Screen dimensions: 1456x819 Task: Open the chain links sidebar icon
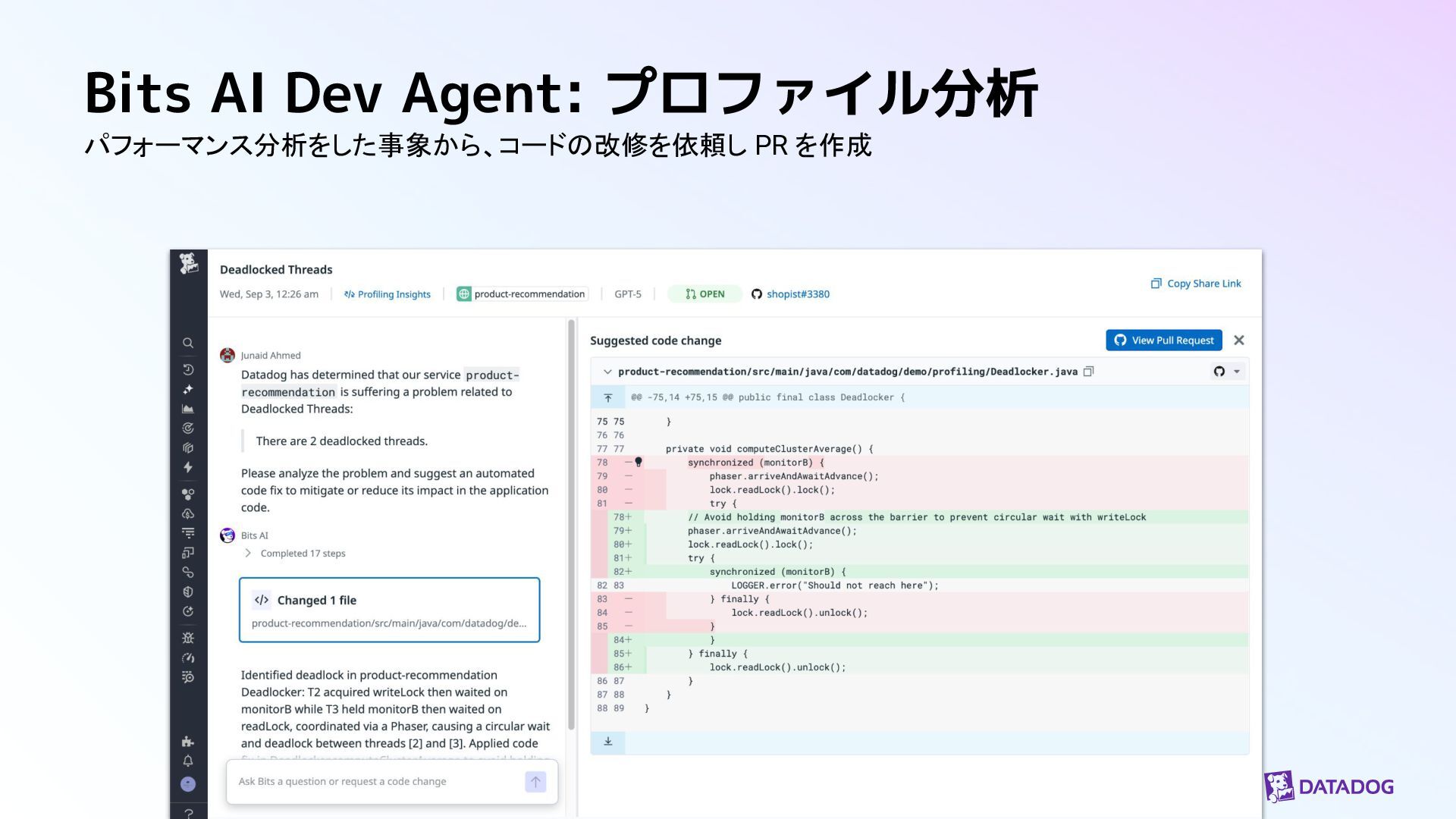tap(188, 573)
